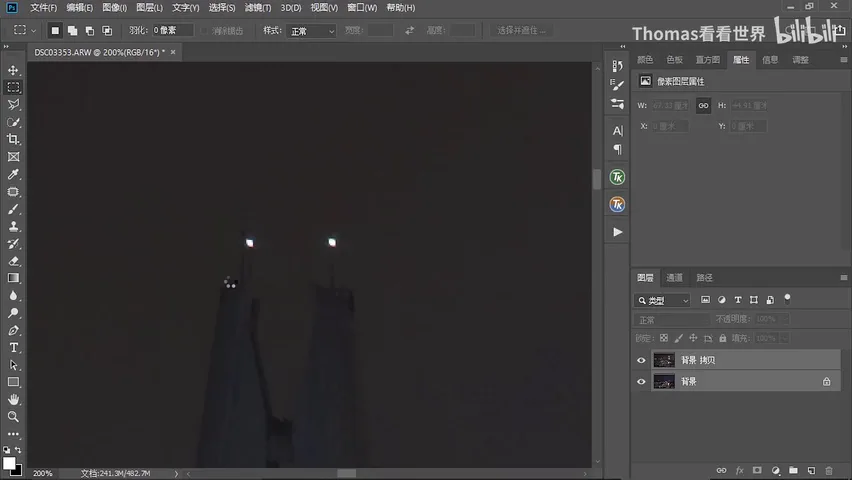
Task: Select the Eraser tool
Action: tap(14, 261)
